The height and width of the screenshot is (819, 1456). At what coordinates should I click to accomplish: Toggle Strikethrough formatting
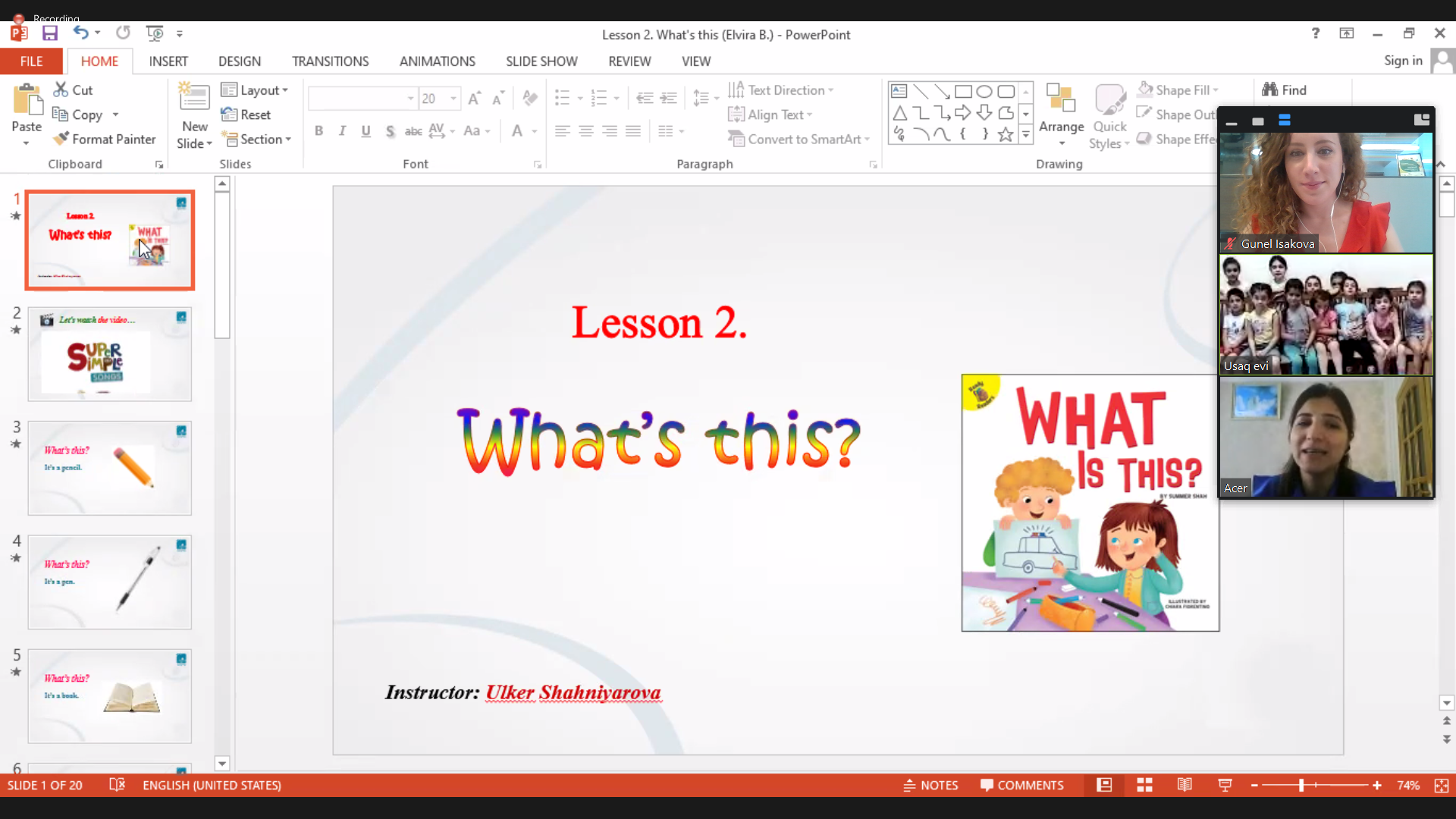413,131
